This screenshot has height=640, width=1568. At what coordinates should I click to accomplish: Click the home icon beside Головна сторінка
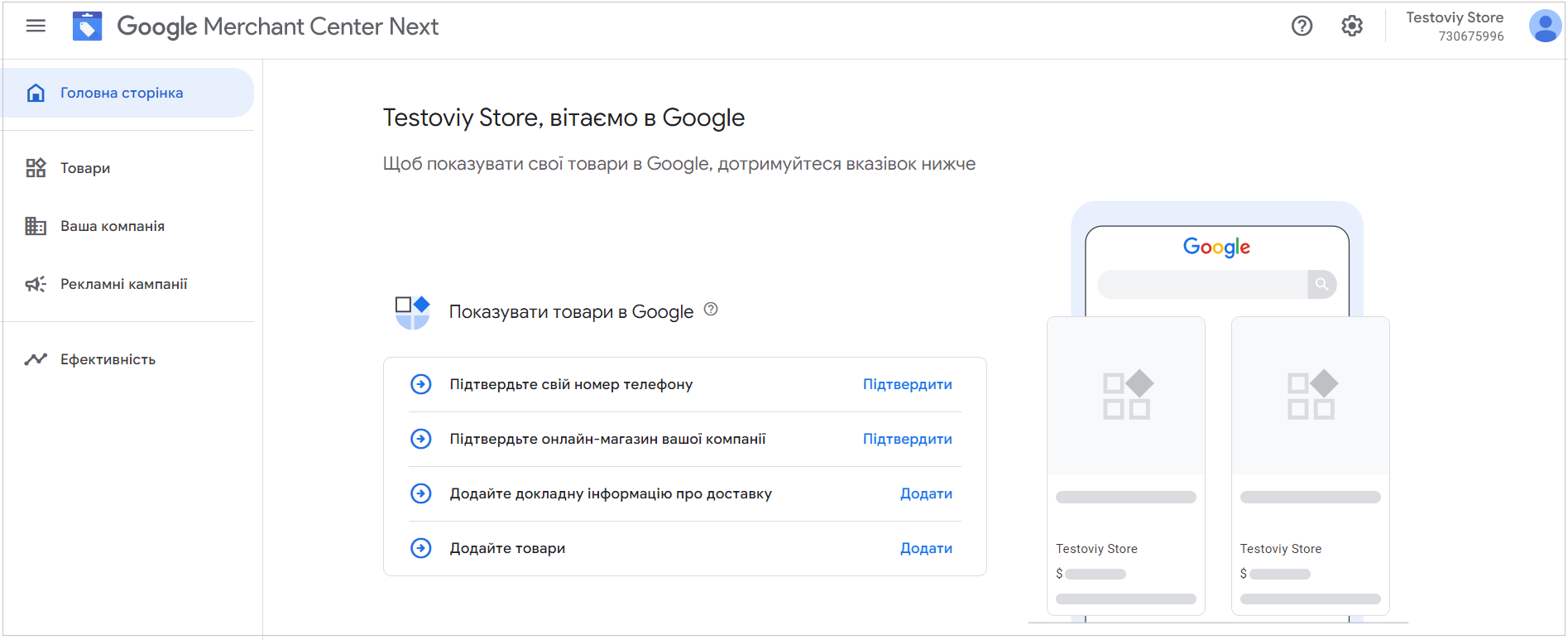click(x=36, y=93)
